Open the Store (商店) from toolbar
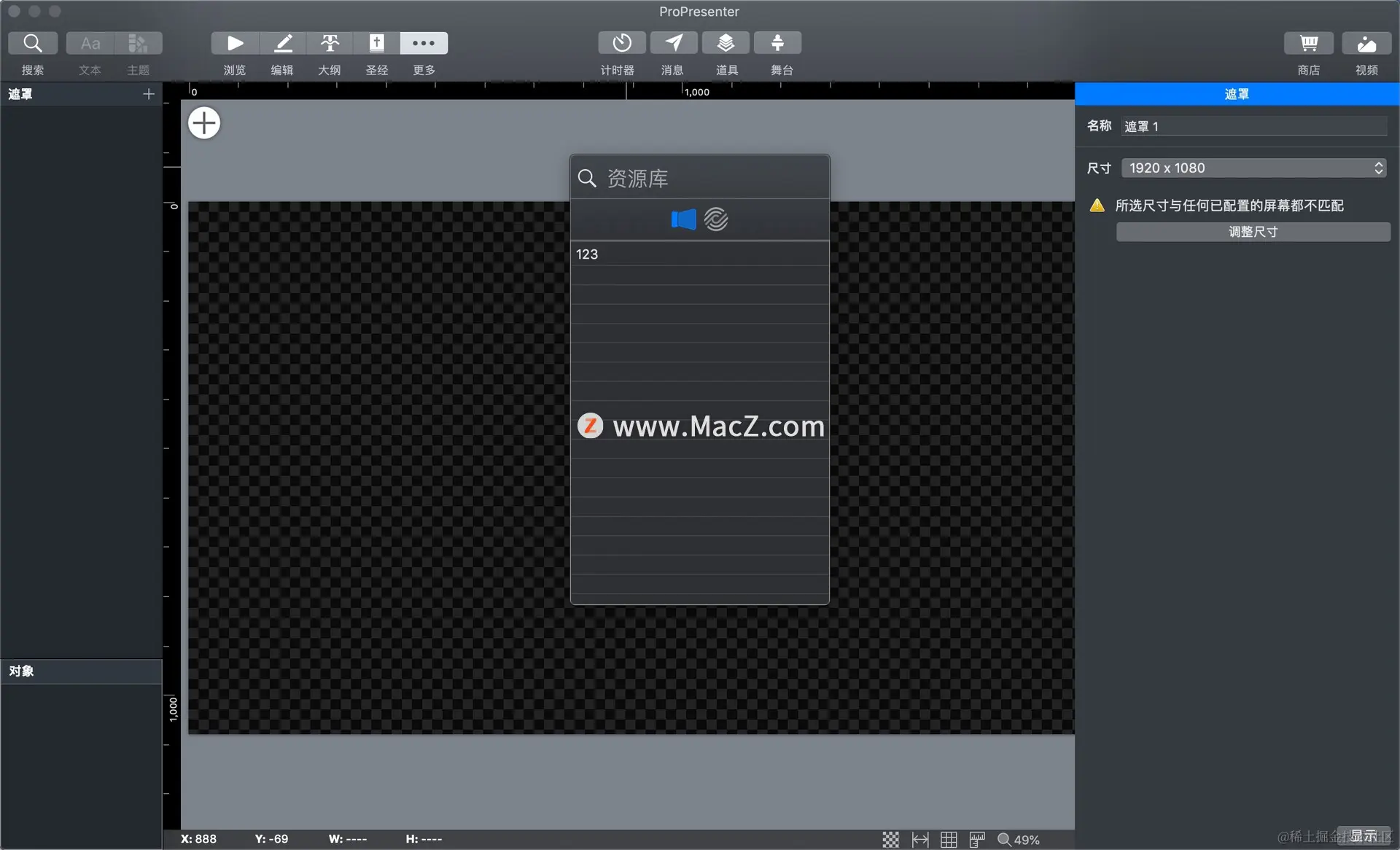Viewport: 1400px width, 850px height. [x=1309, y=43]
